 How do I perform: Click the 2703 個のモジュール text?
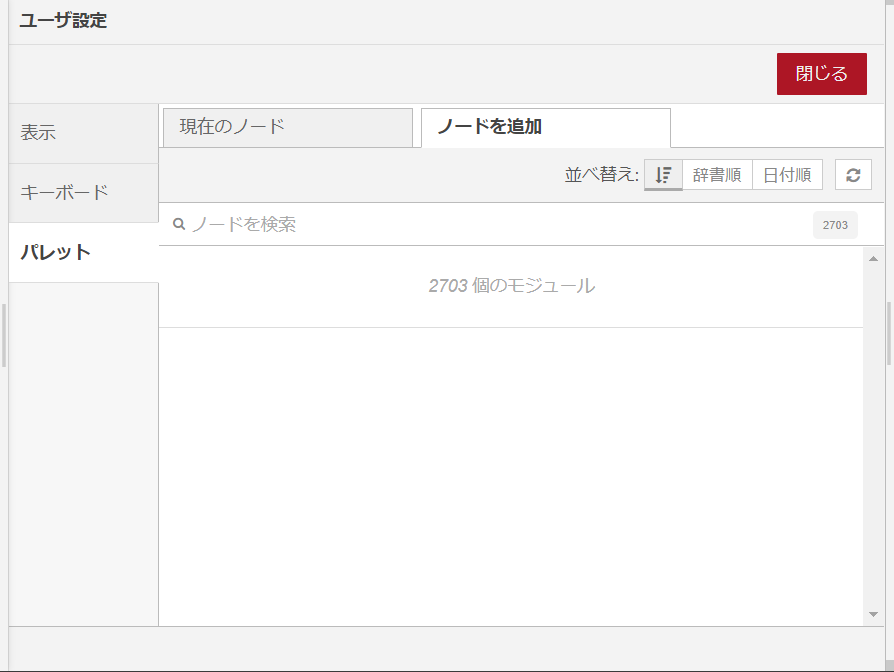point(511,286)
